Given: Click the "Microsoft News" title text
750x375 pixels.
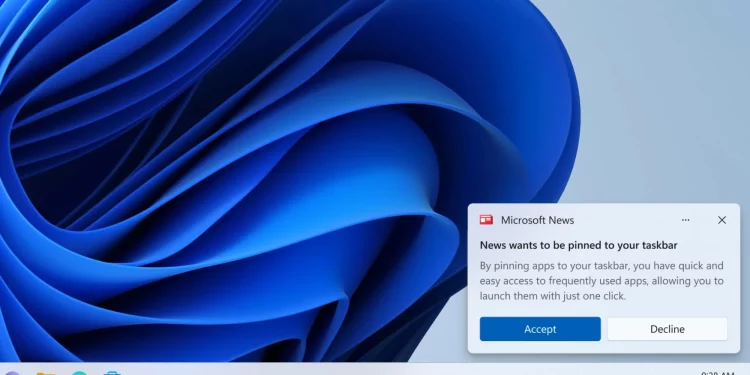Looking at the screenshot, I should [537, 220].
